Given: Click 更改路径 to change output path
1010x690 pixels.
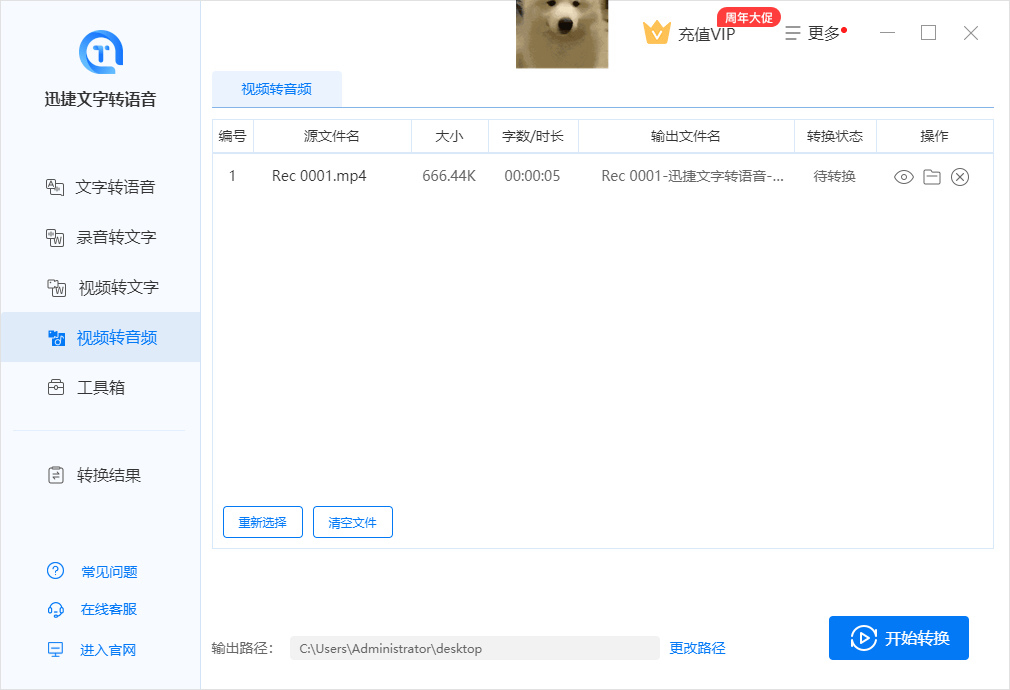Looking at the screenshot, I should tap(697, 648).
